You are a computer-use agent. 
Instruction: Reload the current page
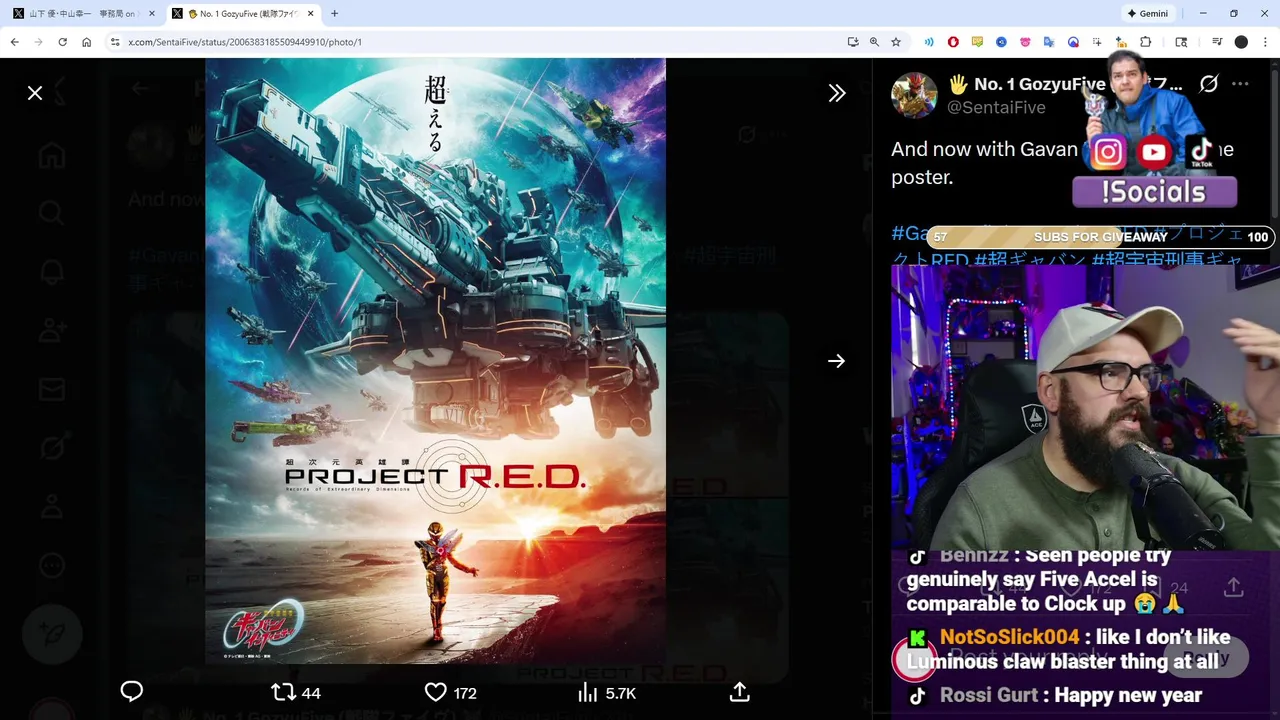pos(62,42)
